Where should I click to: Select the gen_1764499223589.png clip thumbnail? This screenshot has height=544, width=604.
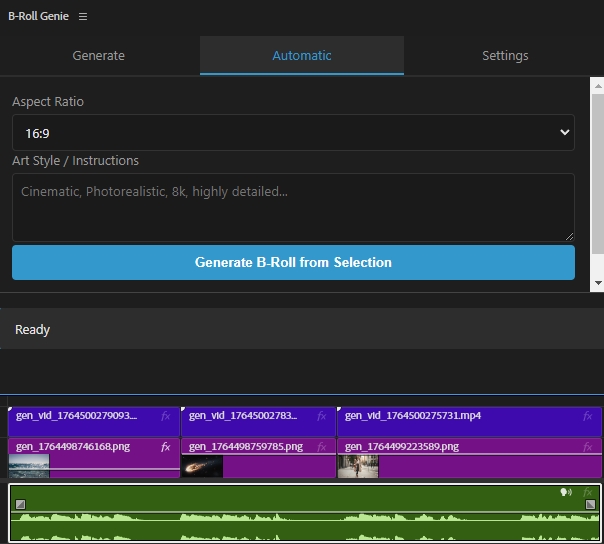(358, 466)
